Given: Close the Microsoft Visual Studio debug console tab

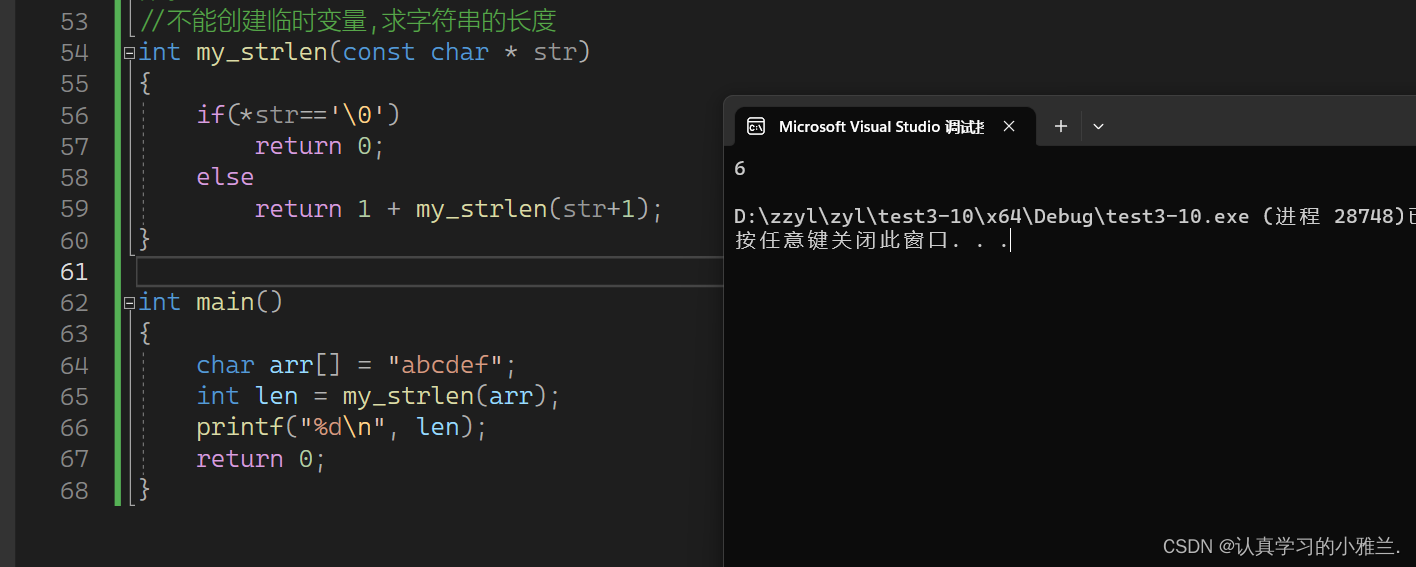Looking at the screenshot, I should tap(1009, 126).
